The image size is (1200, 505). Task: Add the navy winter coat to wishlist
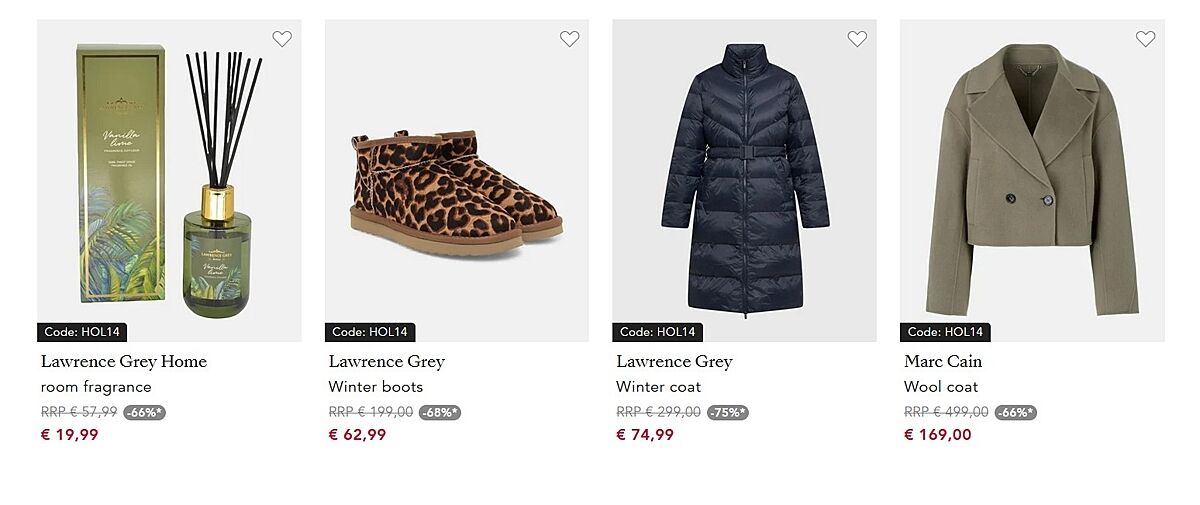[x=857, y=39]
